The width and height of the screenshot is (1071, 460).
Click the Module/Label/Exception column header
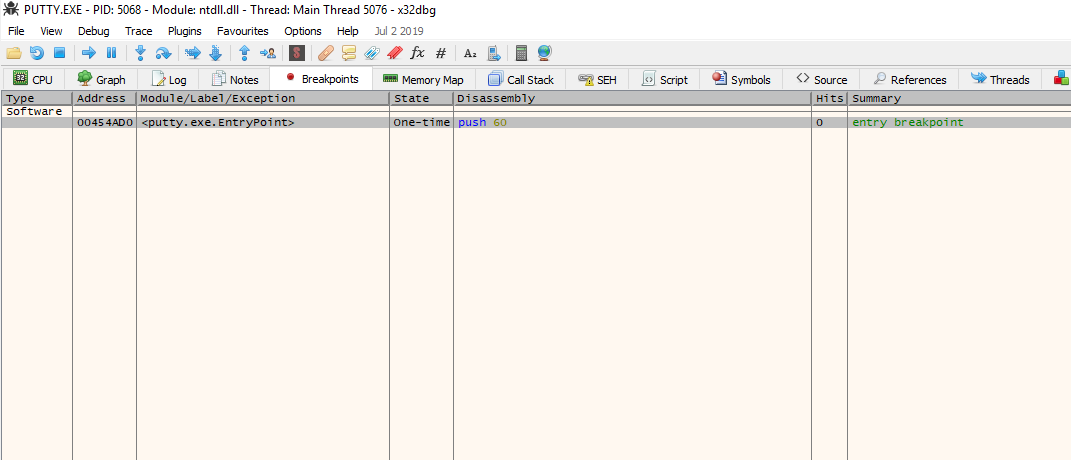coord(263,98)
